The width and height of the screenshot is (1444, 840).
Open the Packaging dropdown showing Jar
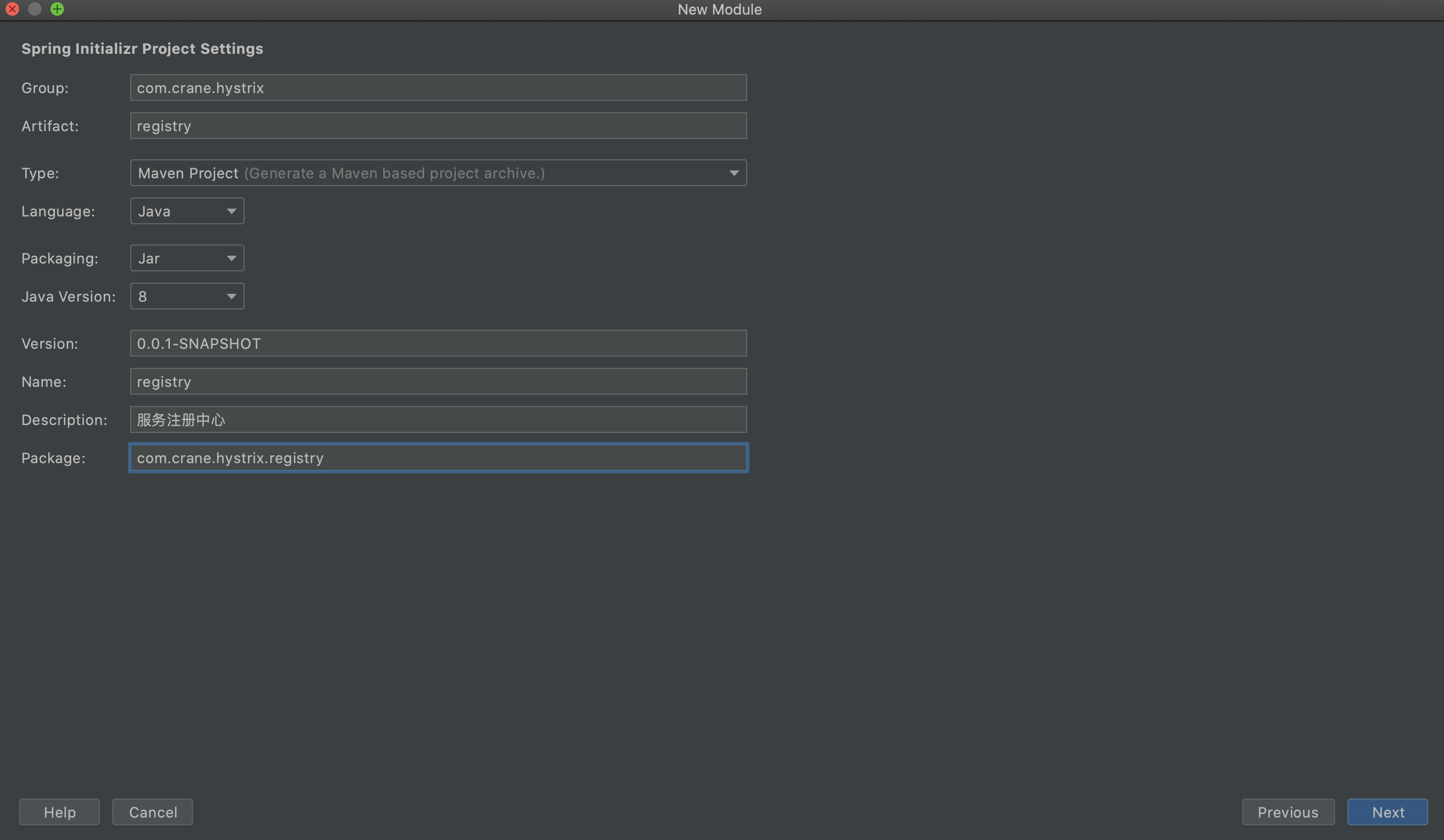(187, 259)
